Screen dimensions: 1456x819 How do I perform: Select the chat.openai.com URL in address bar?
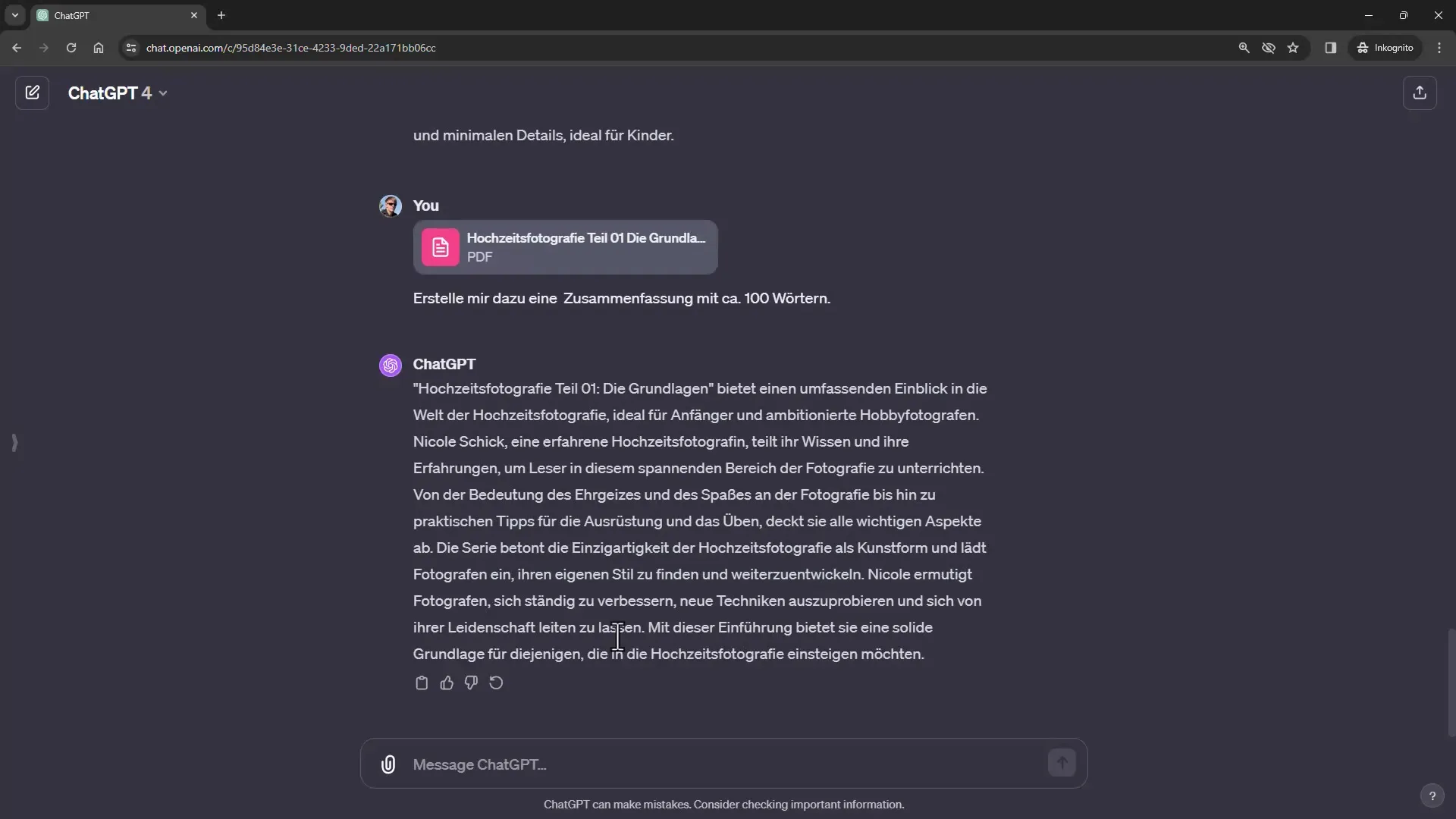point(290,48)
